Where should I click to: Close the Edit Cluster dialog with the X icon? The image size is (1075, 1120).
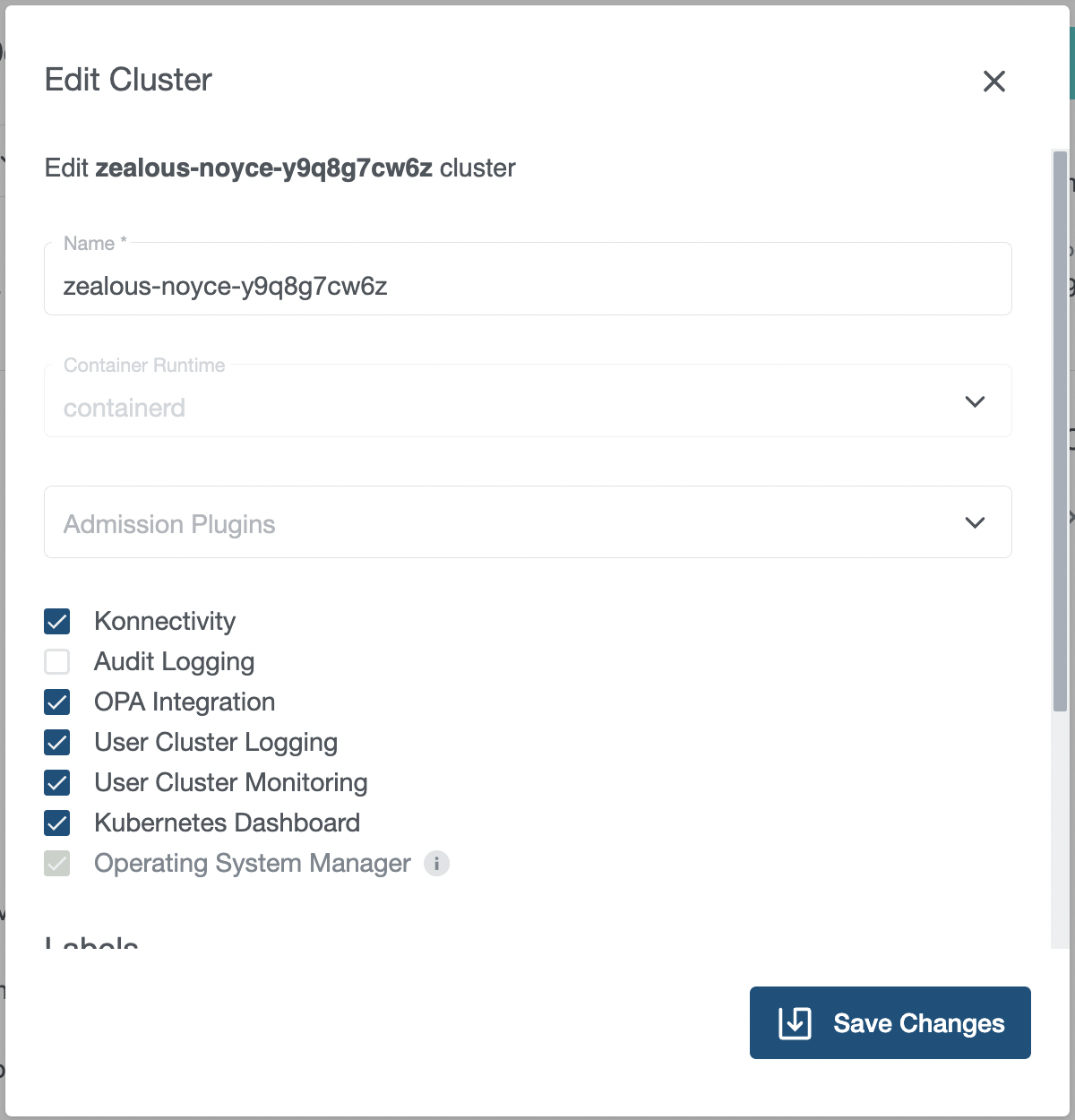(993, 82)
